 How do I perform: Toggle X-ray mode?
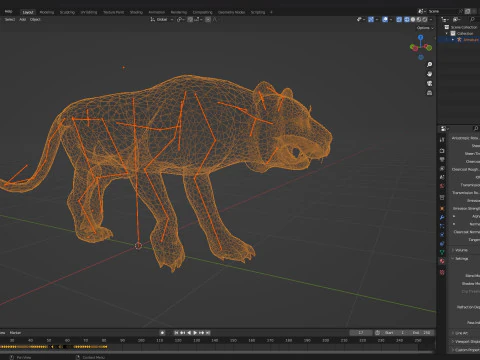(399, 20)
